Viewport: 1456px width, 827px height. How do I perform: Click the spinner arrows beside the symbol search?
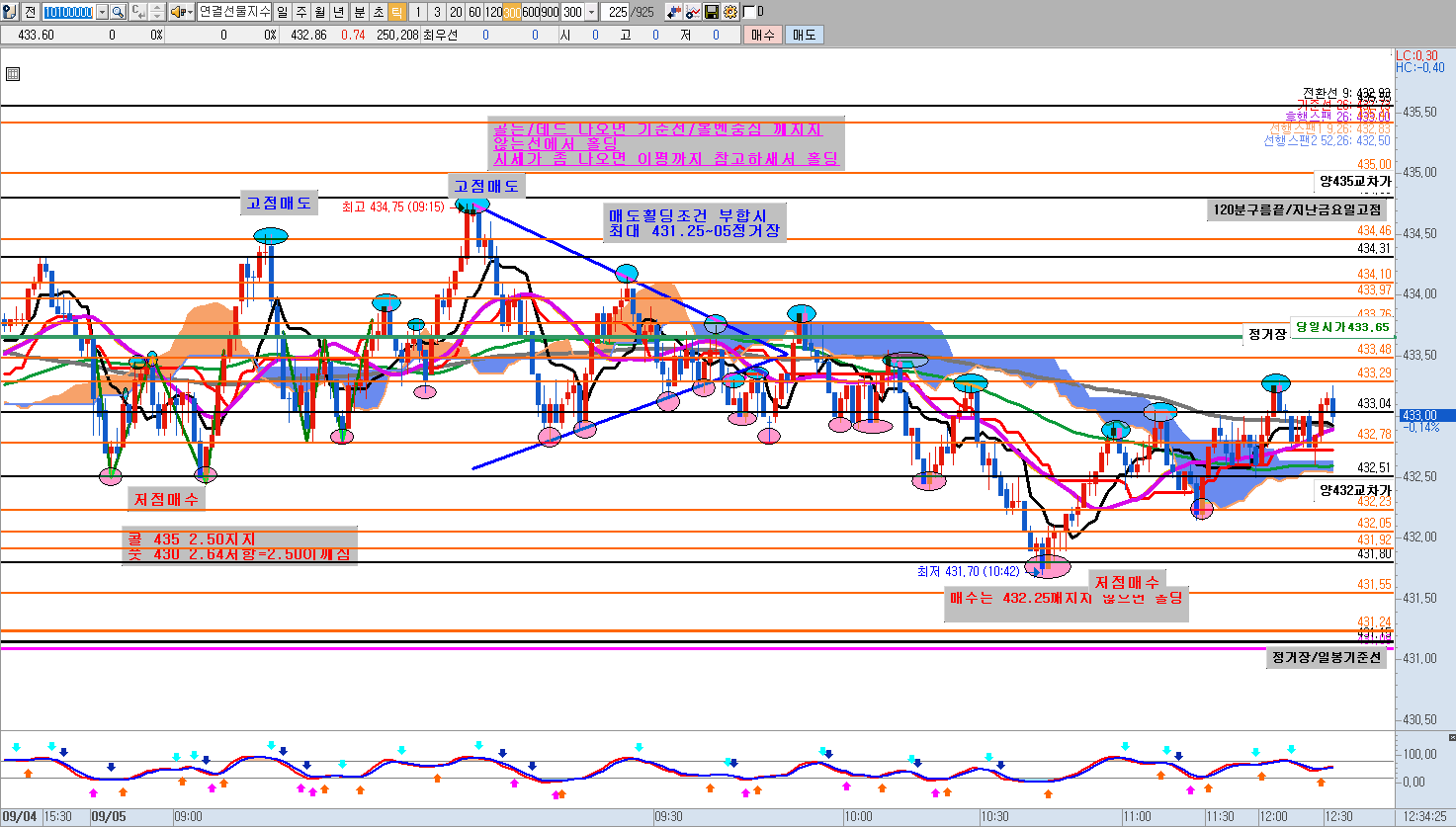pos(157,12)
